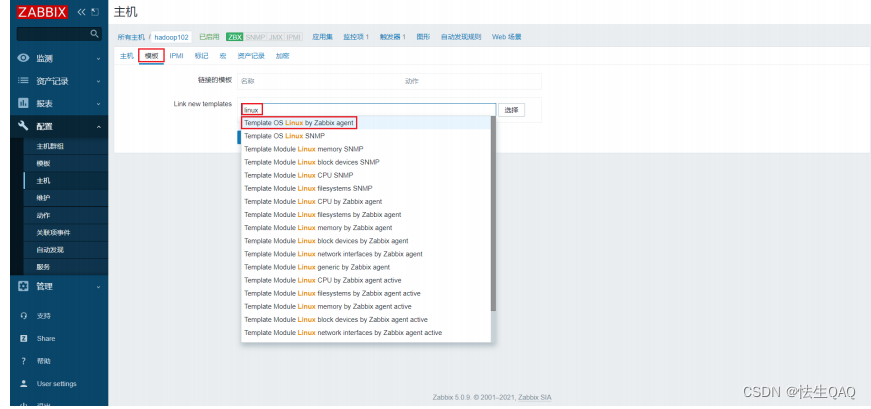Viewport: 871px width, 409px height.
Task: Select 主机 in the sidebar submenu
Action: click(43, 181)
